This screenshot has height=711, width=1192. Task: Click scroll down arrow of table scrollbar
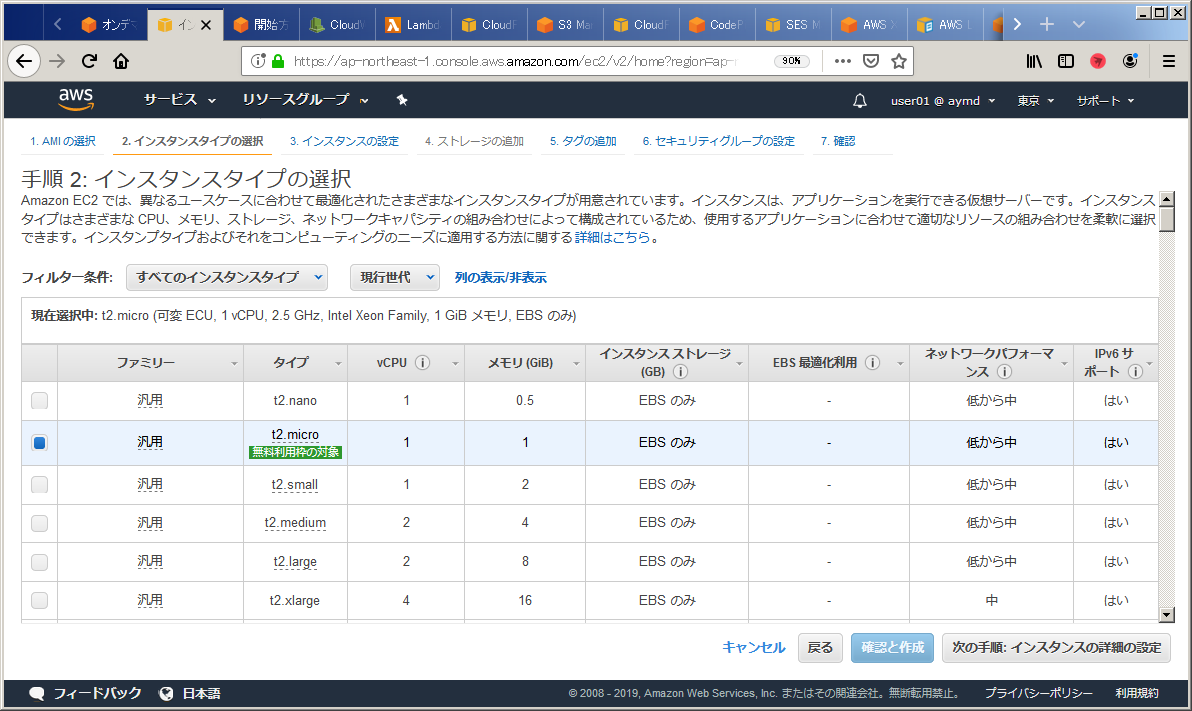(1167, 615)
